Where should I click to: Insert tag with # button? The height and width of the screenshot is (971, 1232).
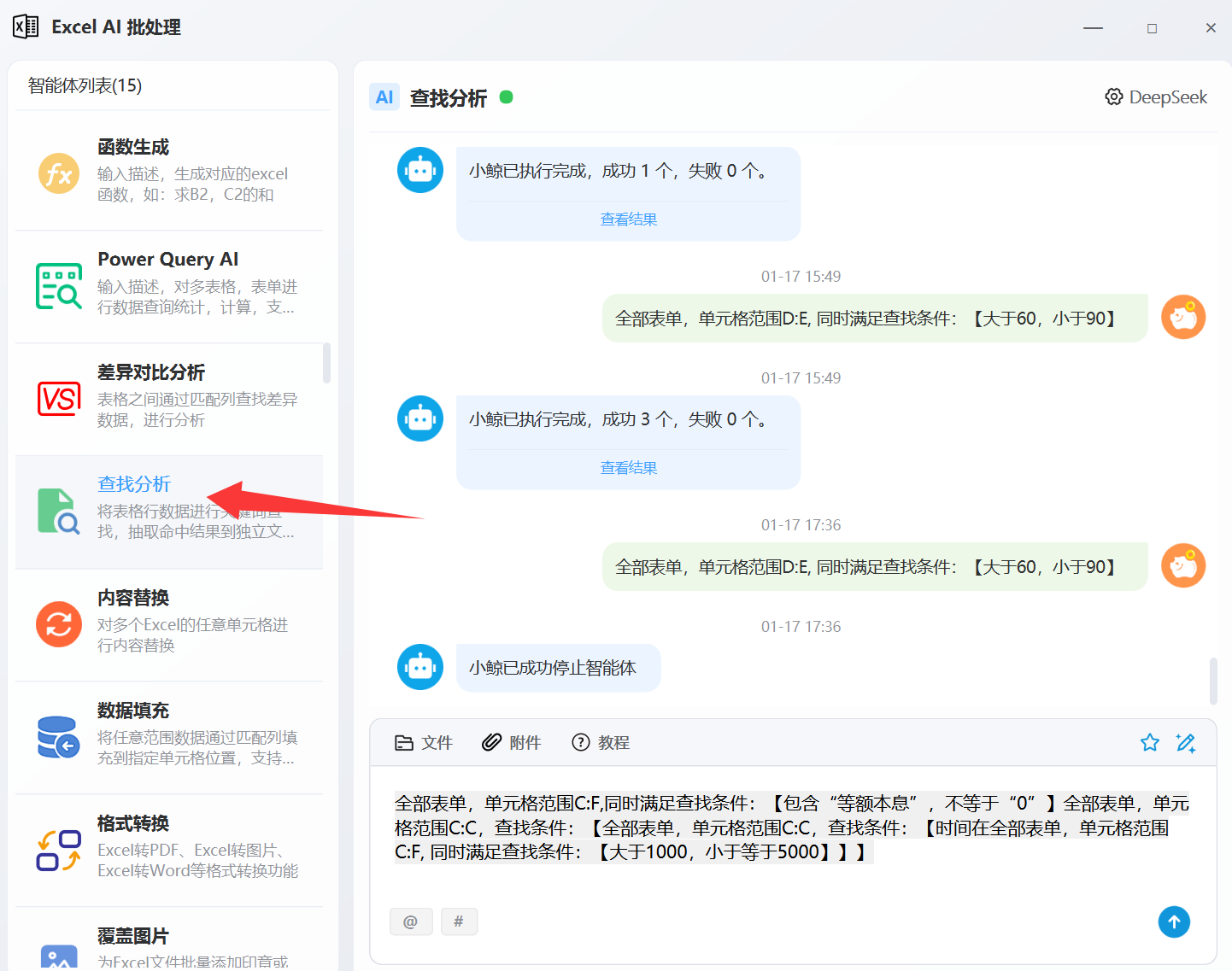[459, 921]
